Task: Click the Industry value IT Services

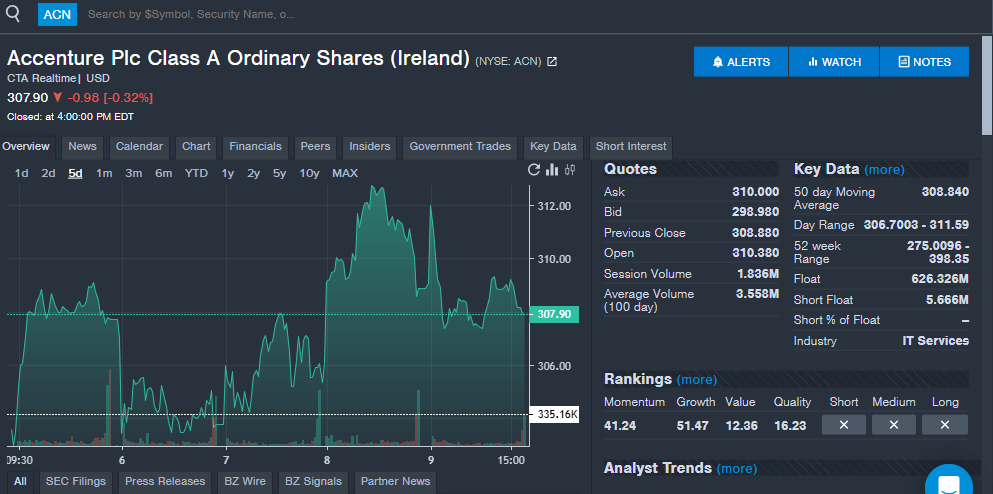Action: pos(935,341)
